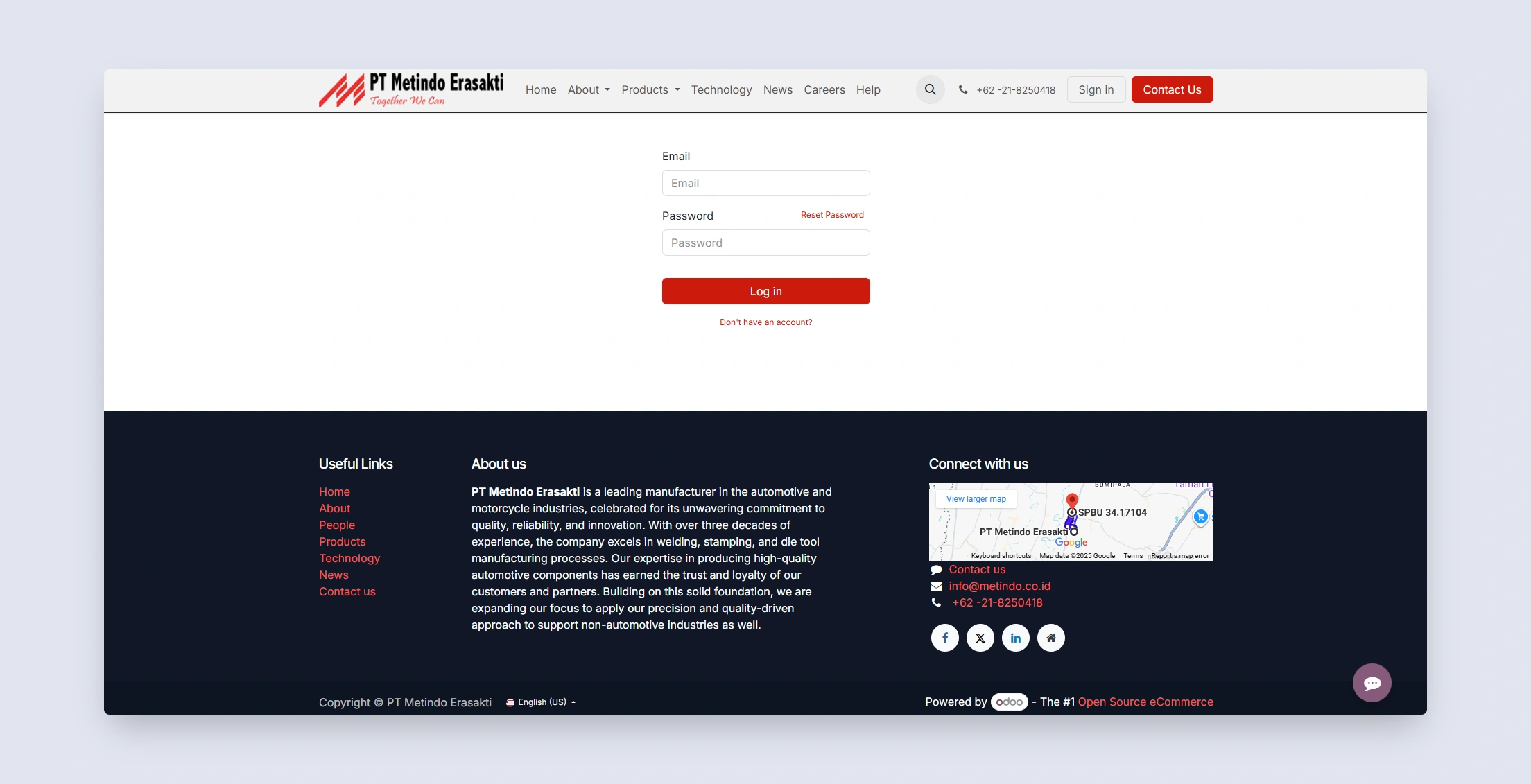Focus the Email input field
The width and height of the screenshot is (1531, 784).
coord(765,183)
